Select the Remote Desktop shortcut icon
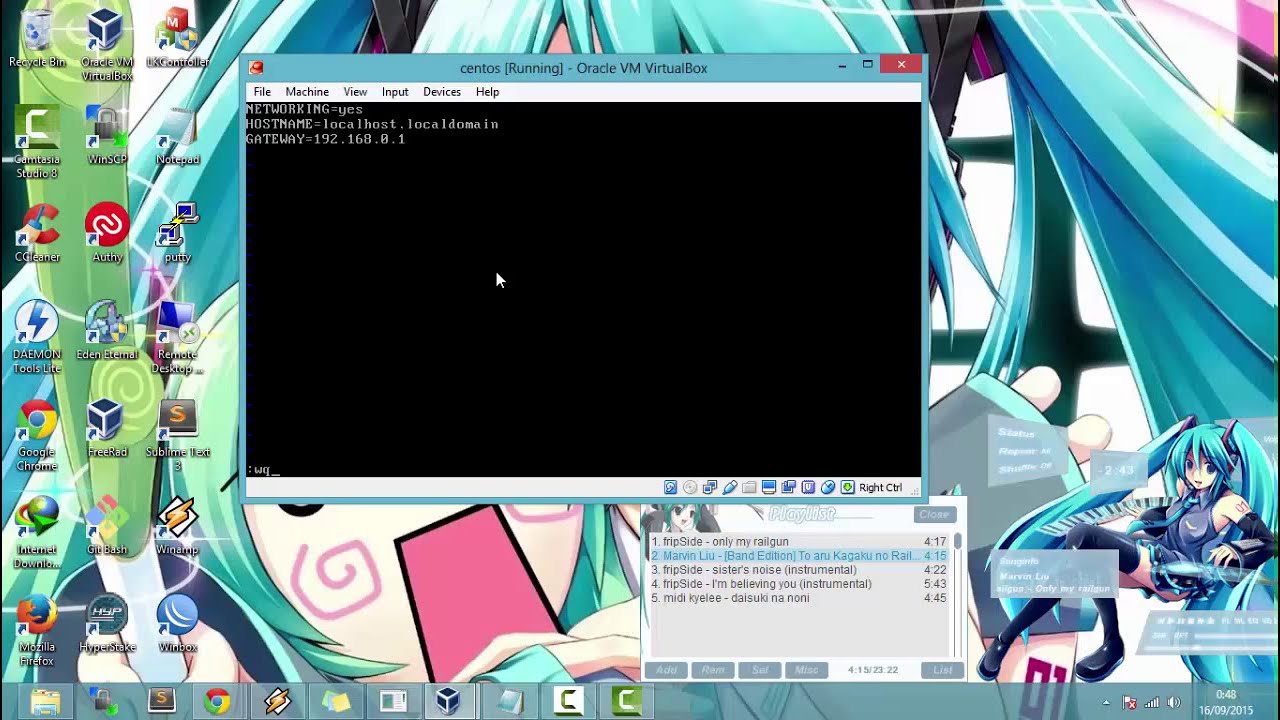Image resolution: width=1280 pixels, height=720 pixels. (x=177, y=338)
